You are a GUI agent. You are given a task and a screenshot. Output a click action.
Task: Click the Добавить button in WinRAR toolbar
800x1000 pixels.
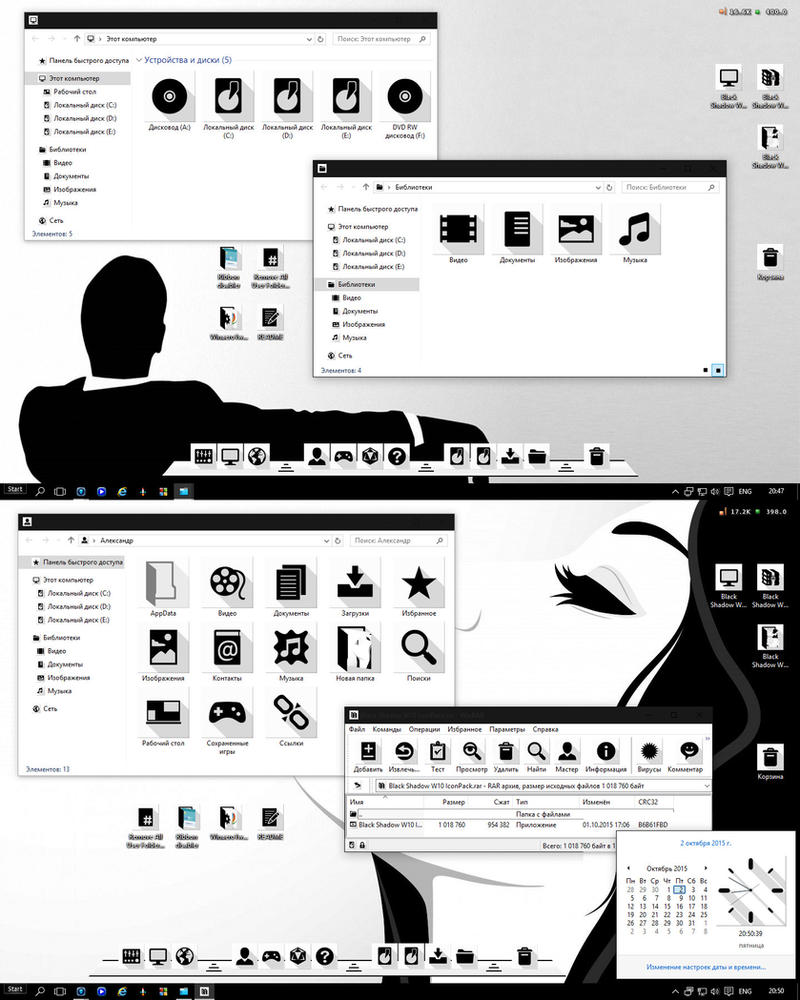(367, 755)
